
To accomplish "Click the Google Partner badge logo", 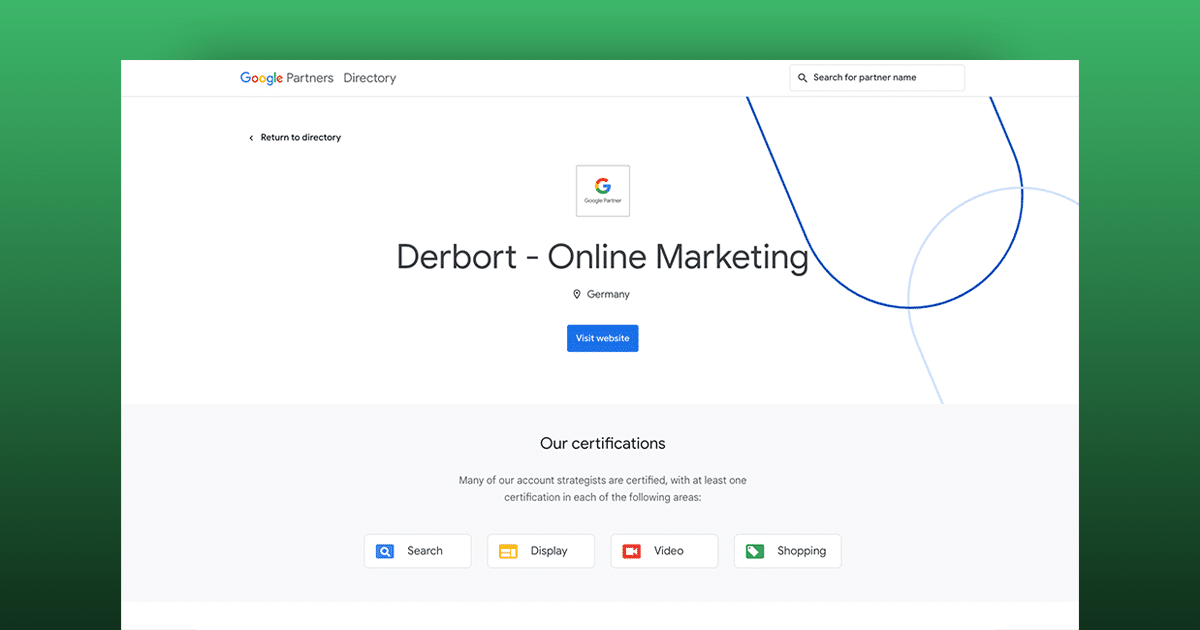I will click(602, 190).
